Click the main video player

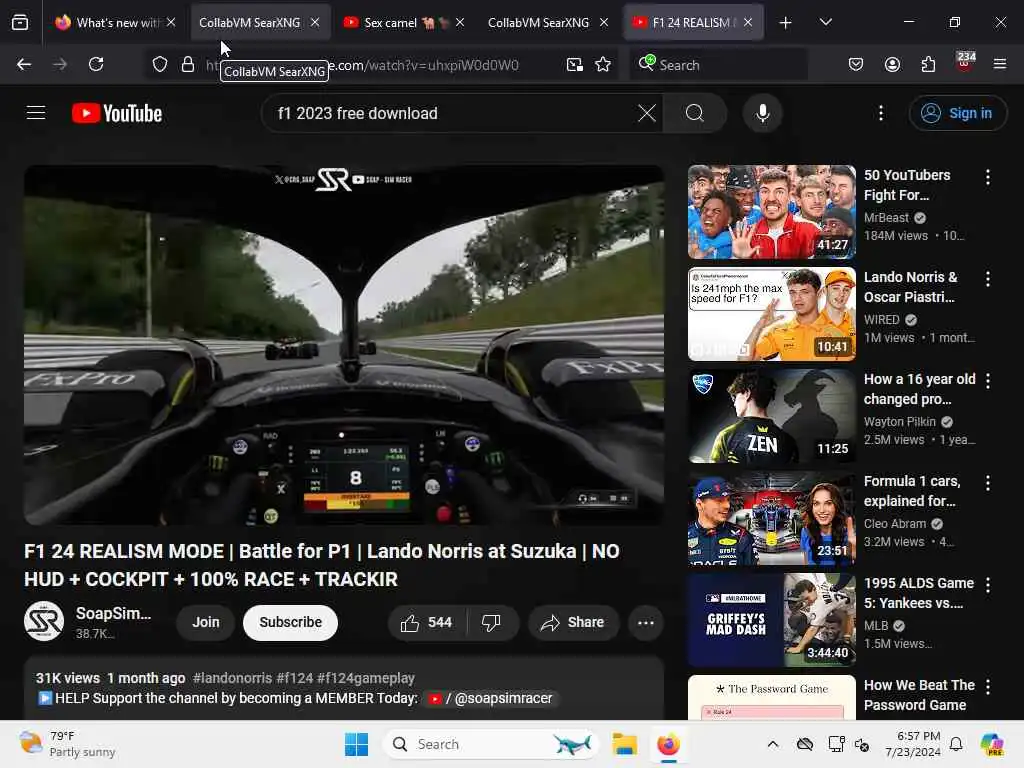[x=344, y=345]
